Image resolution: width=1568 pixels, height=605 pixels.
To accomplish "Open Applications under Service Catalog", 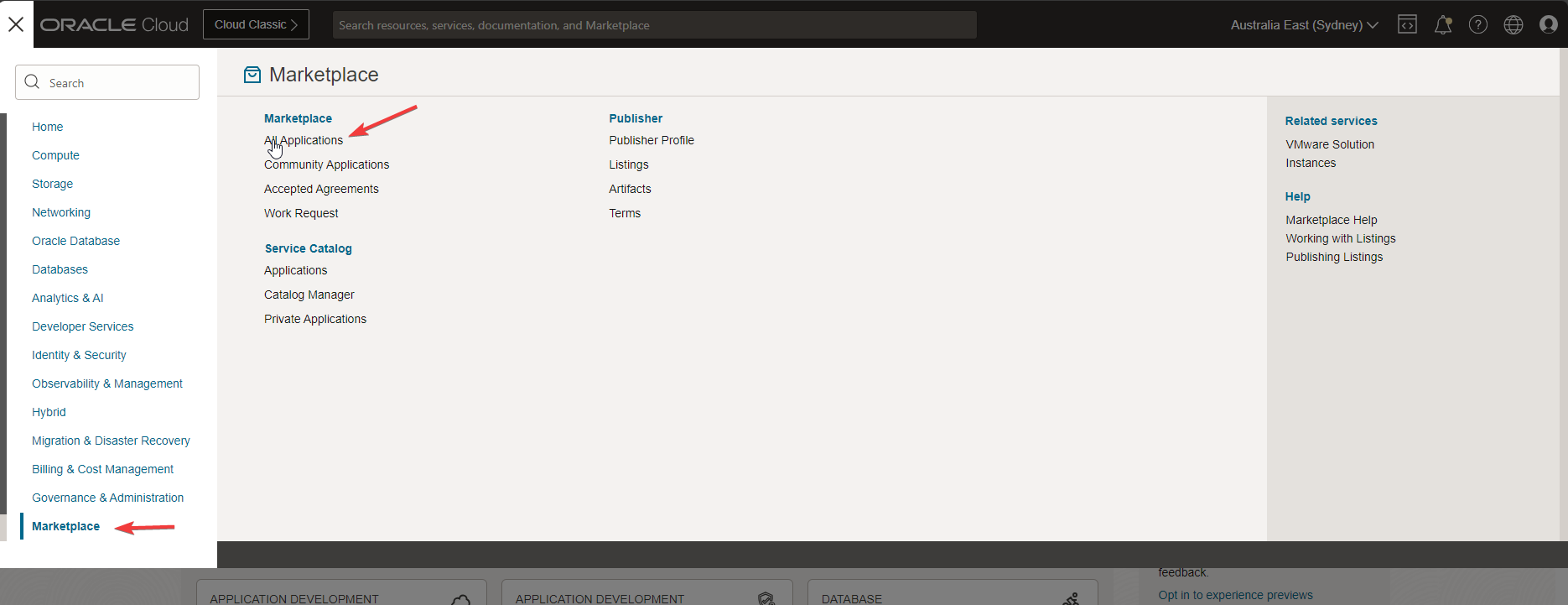I will pyautogui.click(x=295, y=270).
